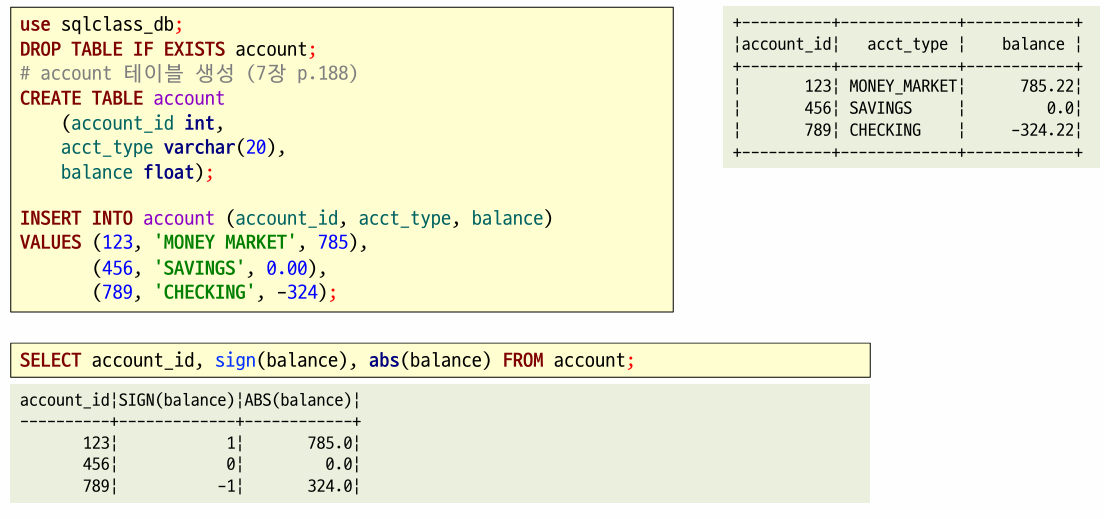Click the 'acct_type varchar(20)' definition
Screen dimensions: 1104x519
(173, 148)
